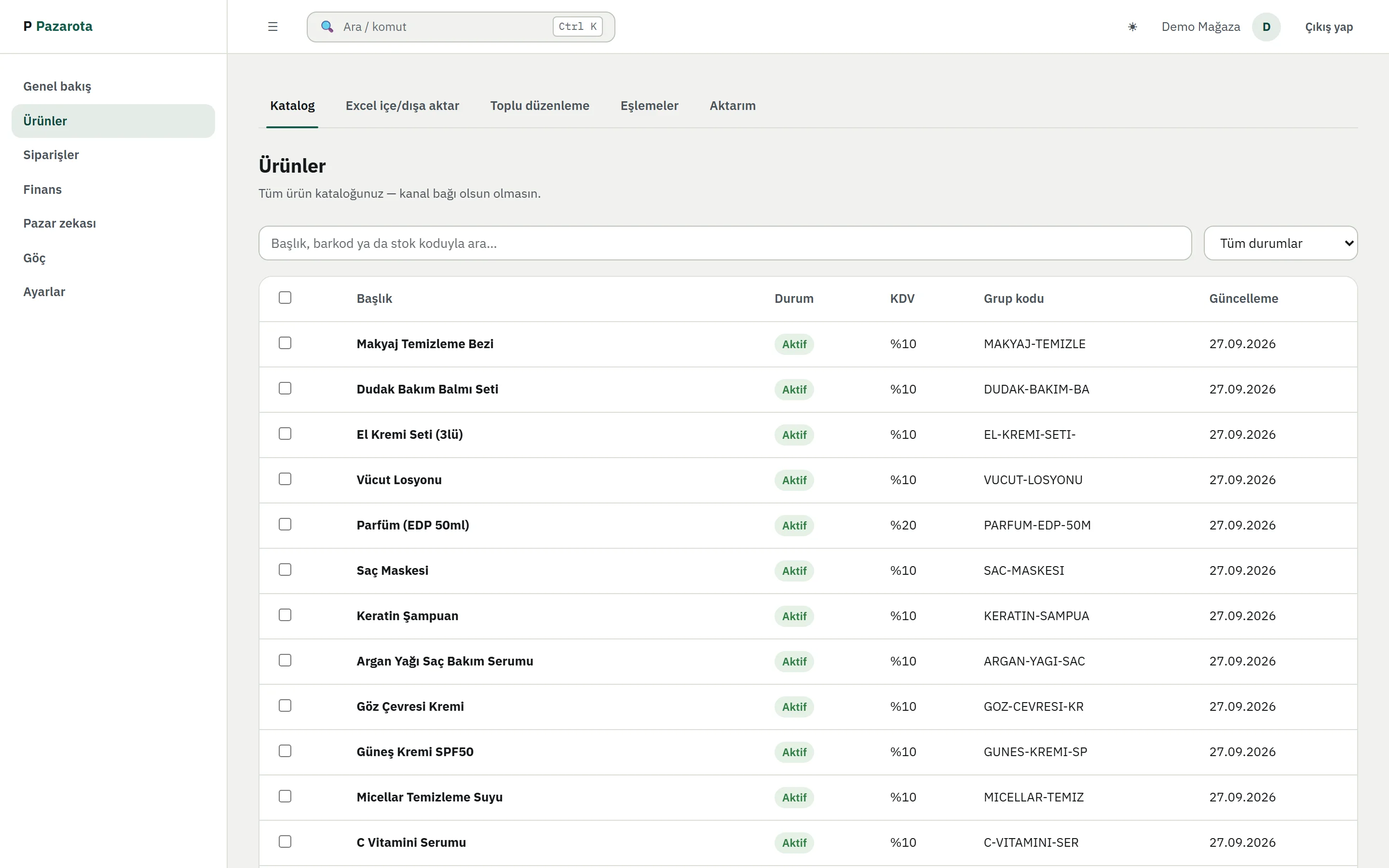The height and width of the screenshot is (868, 1389).
Task: Open Ayarlar in the sidebar
Action: pos(113,292)
